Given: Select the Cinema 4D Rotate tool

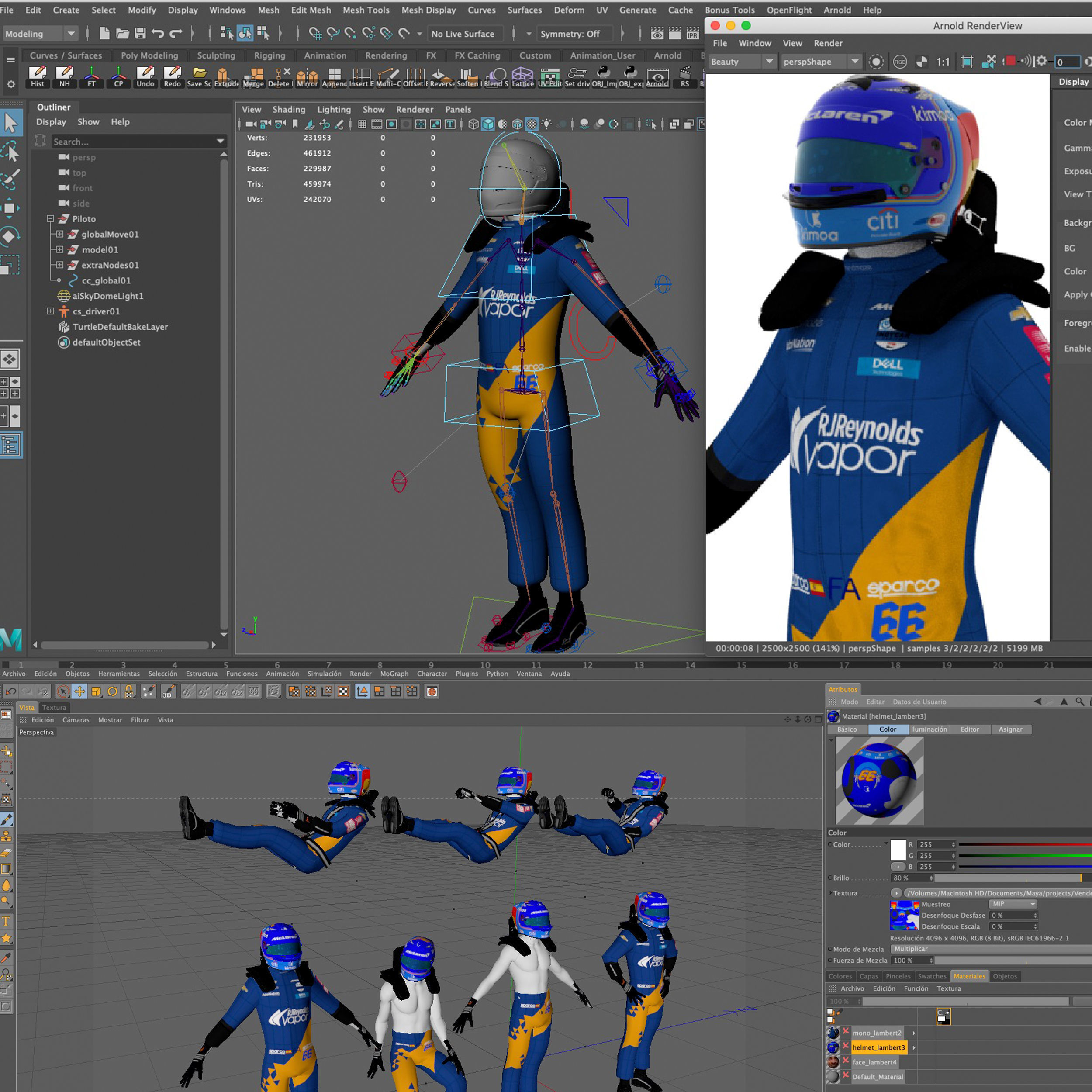Looking at the screenshot, I should (113, 691).
